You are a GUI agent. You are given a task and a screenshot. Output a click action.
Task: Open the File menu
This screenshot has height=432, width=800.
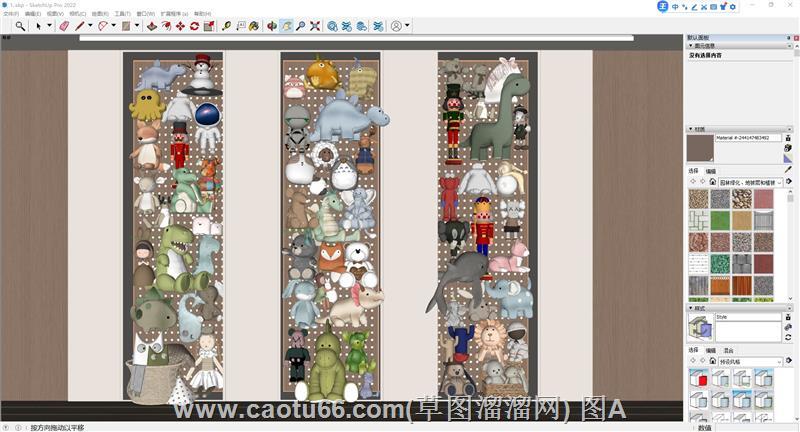(11, 14)
